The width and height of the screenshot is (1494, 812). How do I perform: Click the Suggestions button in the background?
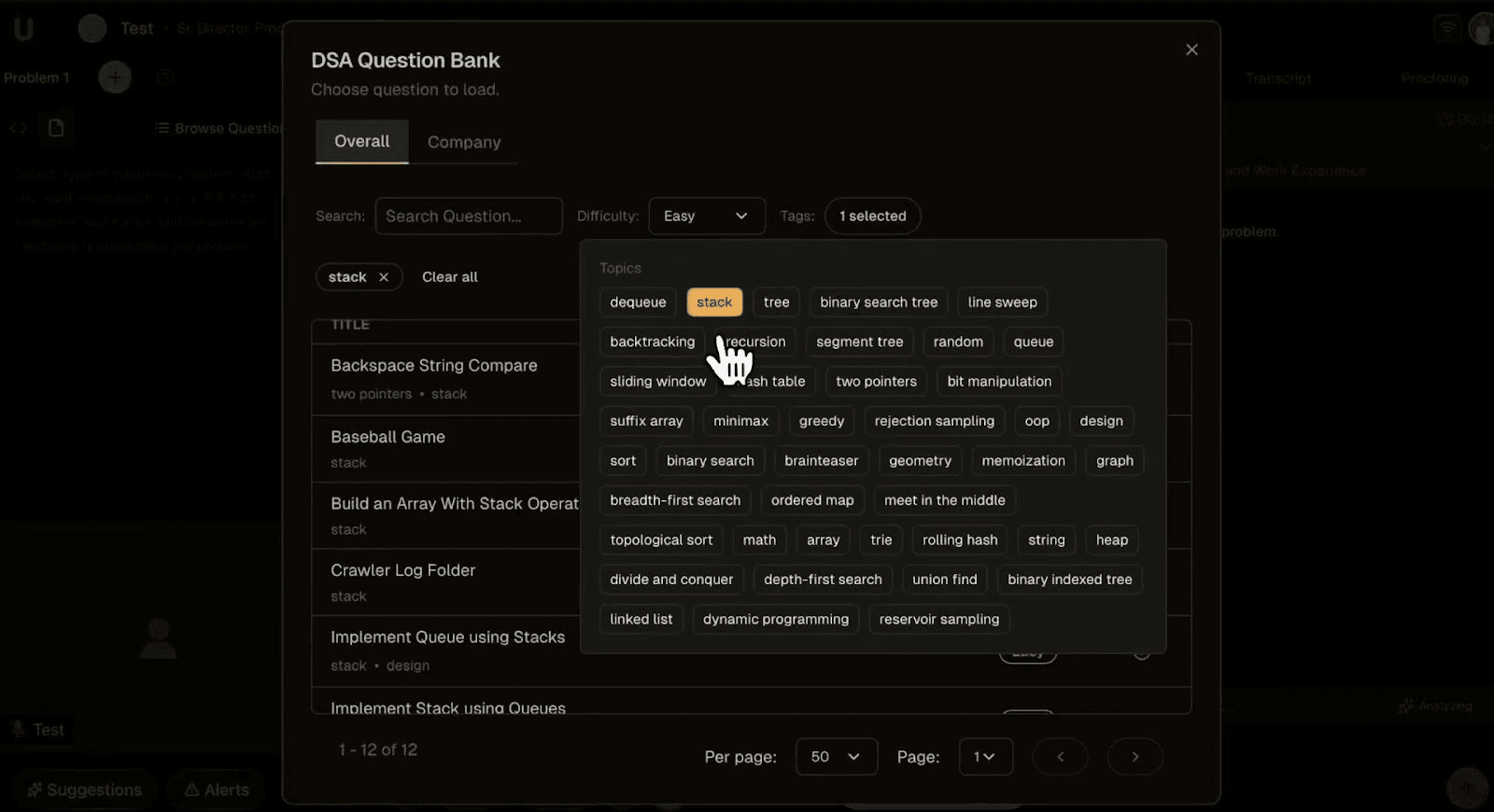85,790
